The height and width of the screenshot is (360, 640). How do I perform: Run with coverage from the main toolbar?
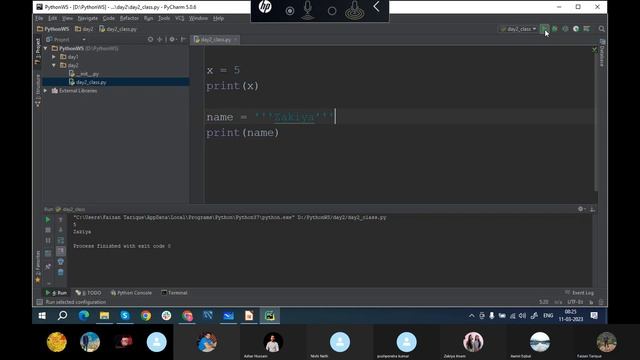(x=565, y=29)
